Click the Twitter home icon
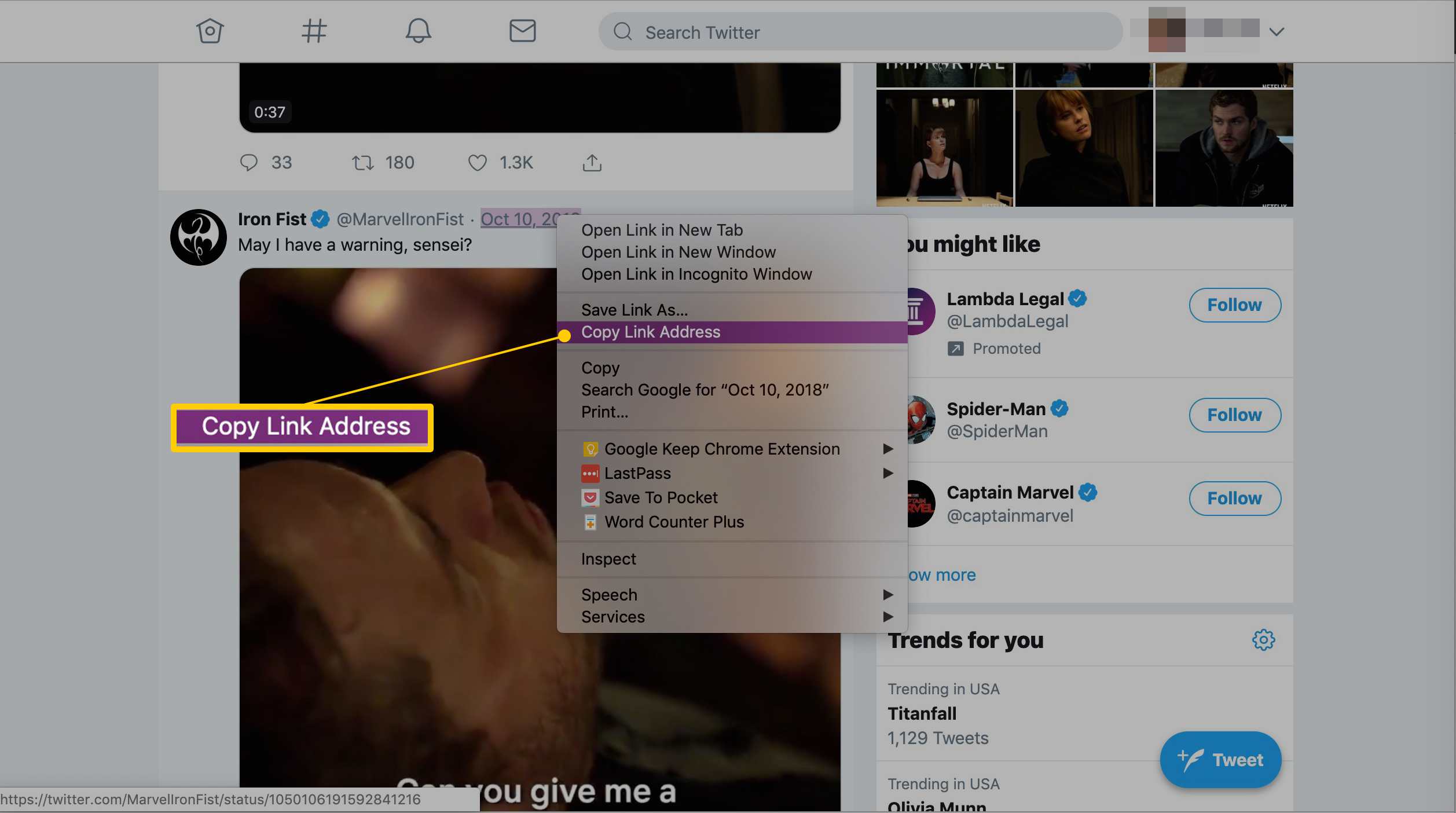Image resolution: width=1456 pixels, height=813 pixels. click(209, 30)
